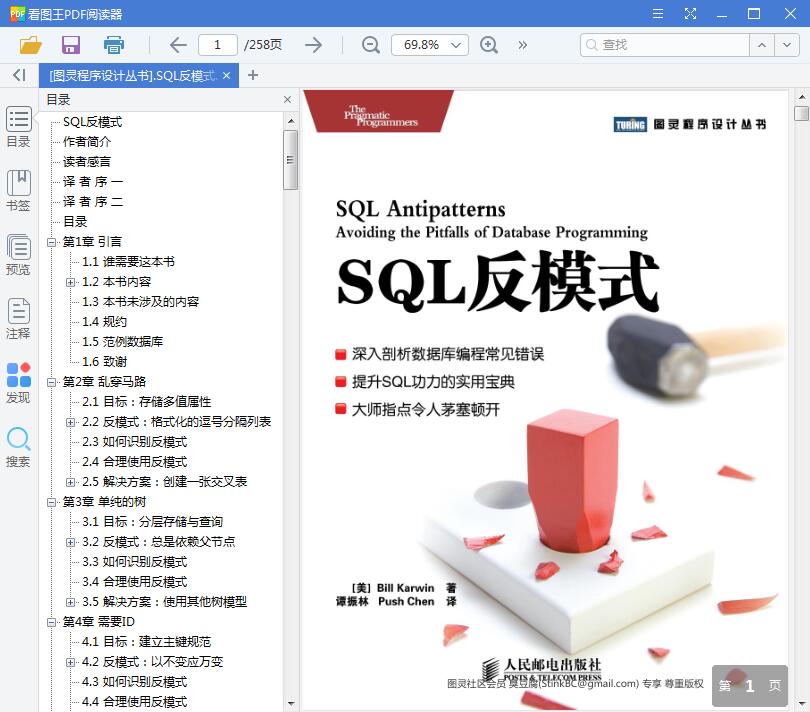Go to previous page with the left arrow

pyautogui.click(x=178, y=45)
